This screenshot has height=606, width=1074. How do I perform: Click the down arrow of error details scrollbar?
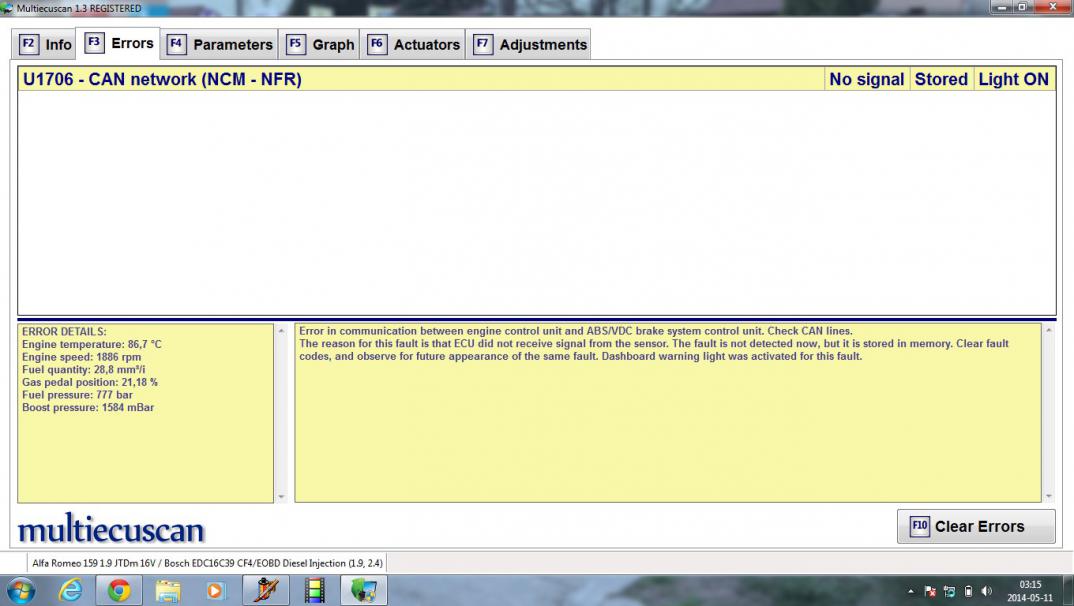pyautogui.click(x=281, y=496)
